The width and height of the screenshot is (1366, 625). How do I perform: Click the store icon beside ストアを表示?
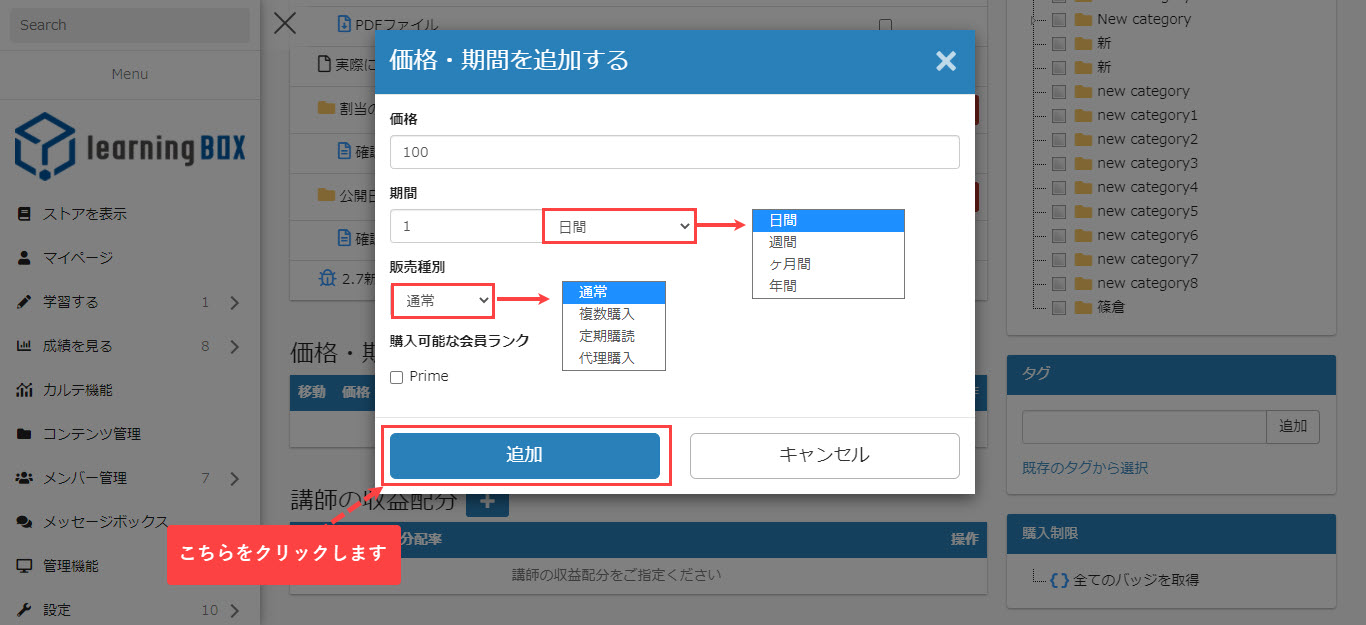(x=25, y=214)
